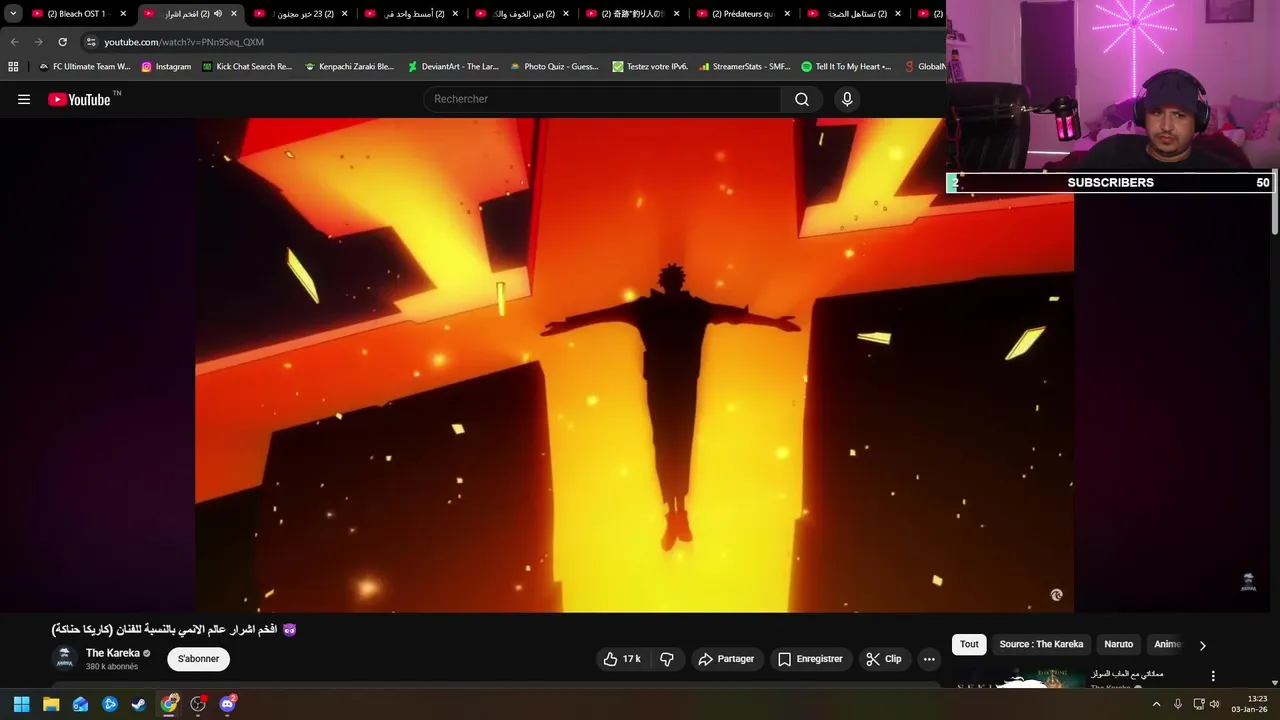Open the Kick Chat Search bookmark
Image resolution: width=1280 pixels, height=720 pixels.
(x=247, y=67)
